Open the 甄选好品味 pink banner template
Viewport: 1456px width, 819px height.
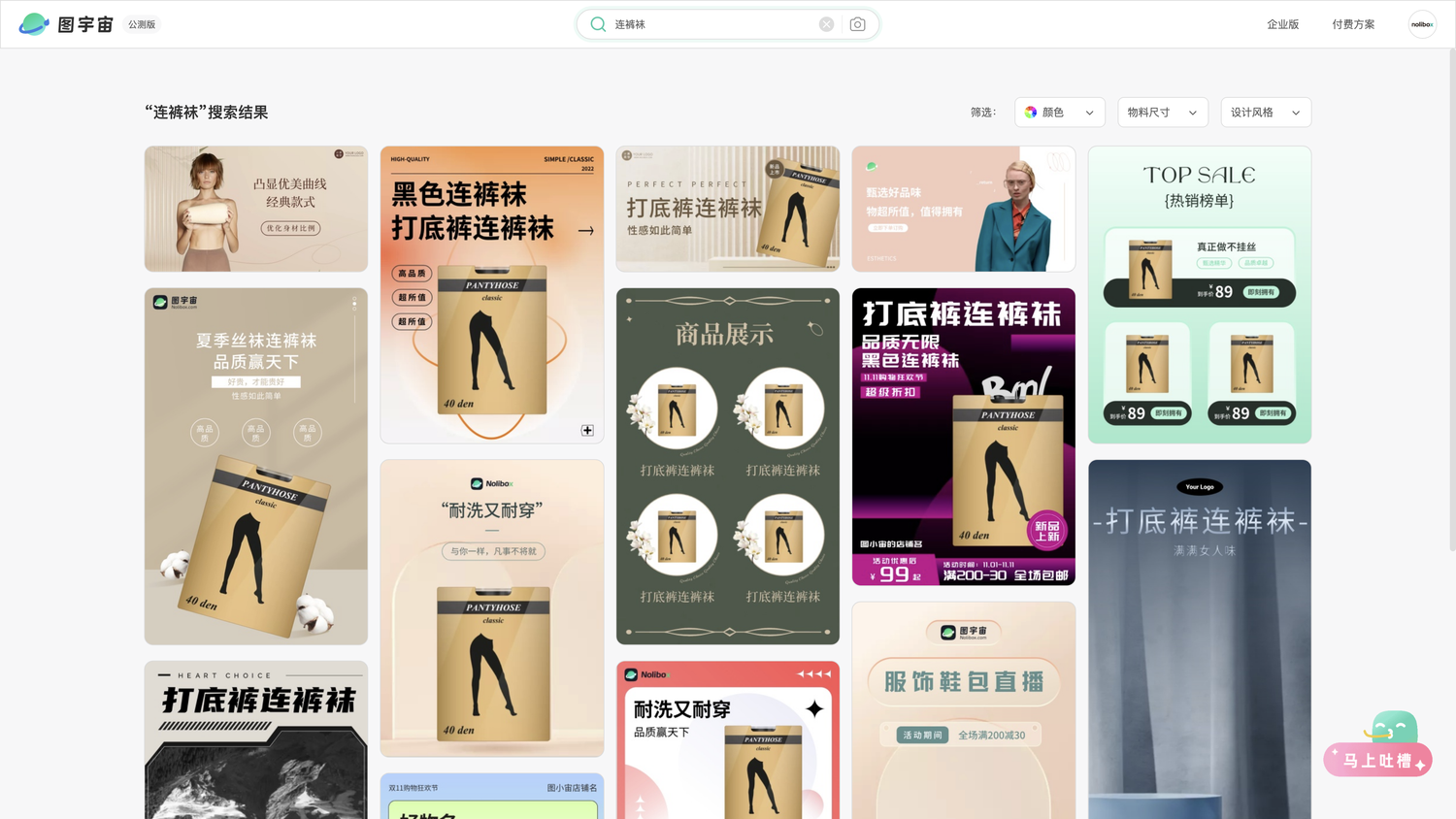(964, 209)
